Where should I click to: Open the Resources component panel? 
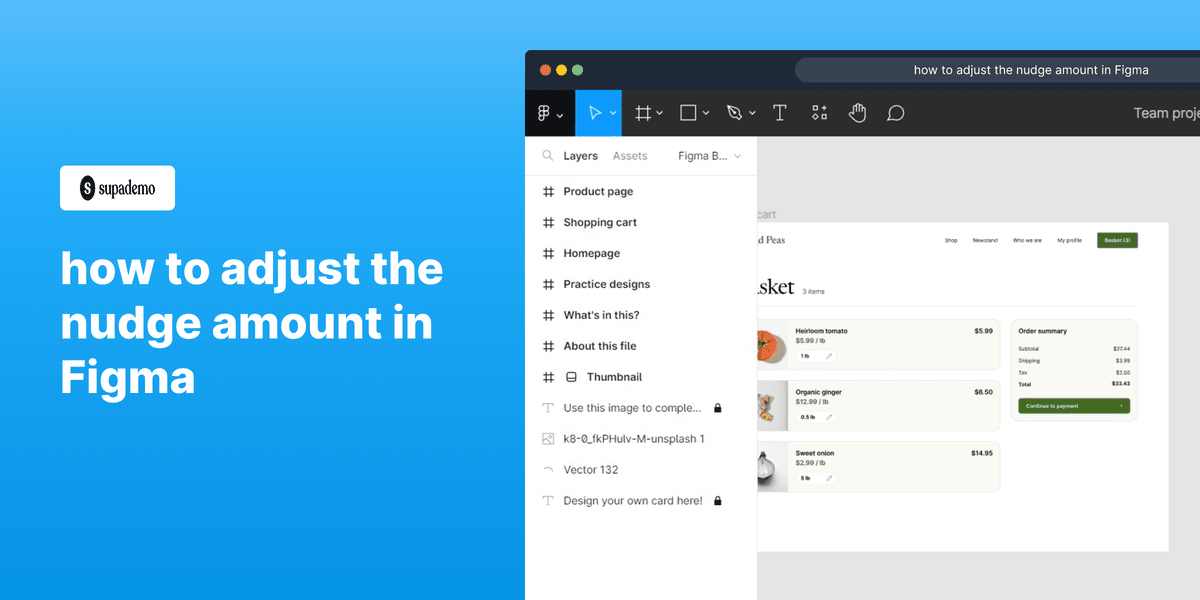pyautogui.click(x=819, y=112)
